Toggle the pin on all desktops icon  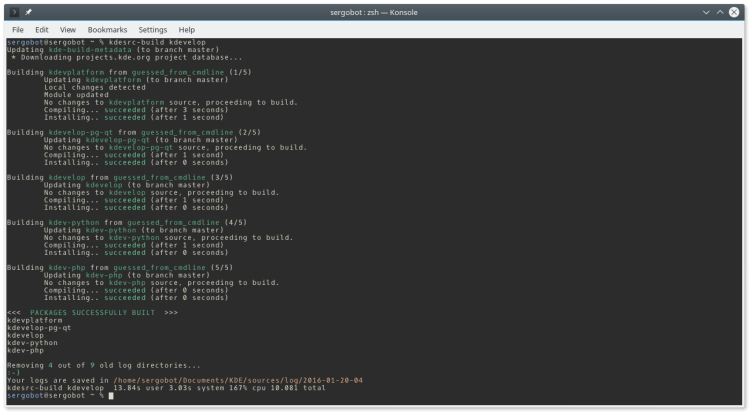point(30,12)
